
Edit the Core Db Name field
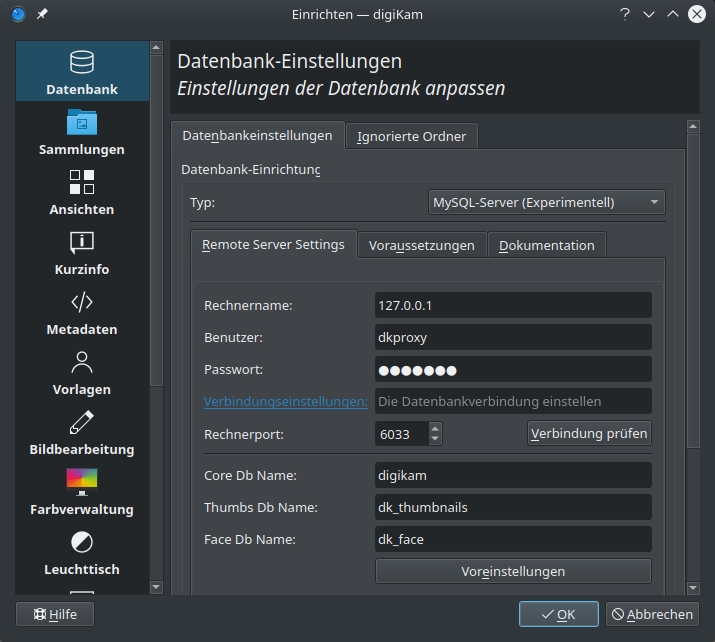513,475
